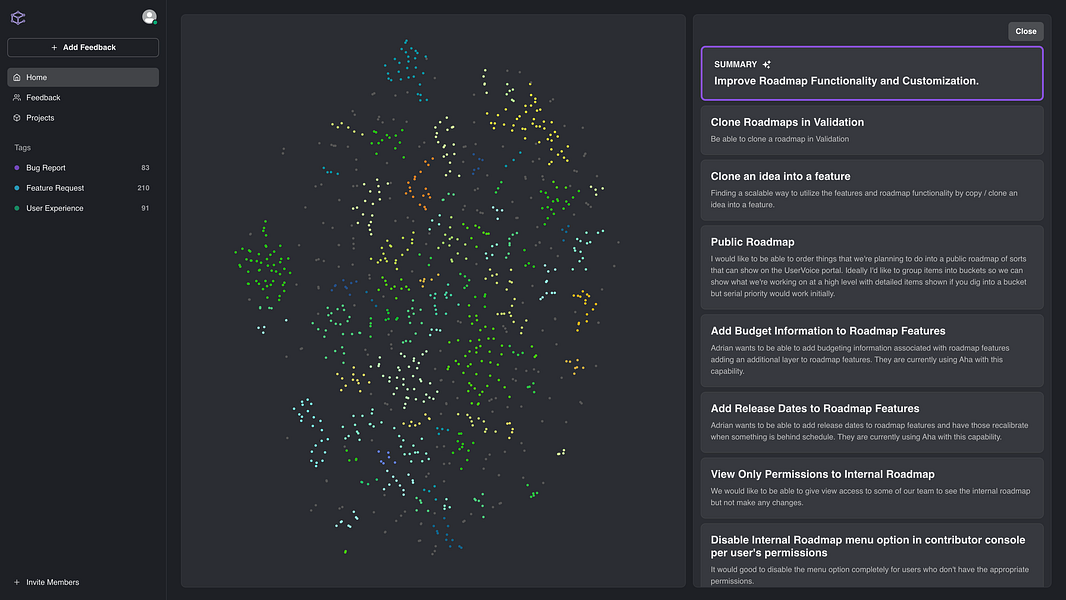This screenshot has height=600, width=1066.
Task: Click text 'Be able to clone a roadmap in Validation'
Action: click(780, 139)
